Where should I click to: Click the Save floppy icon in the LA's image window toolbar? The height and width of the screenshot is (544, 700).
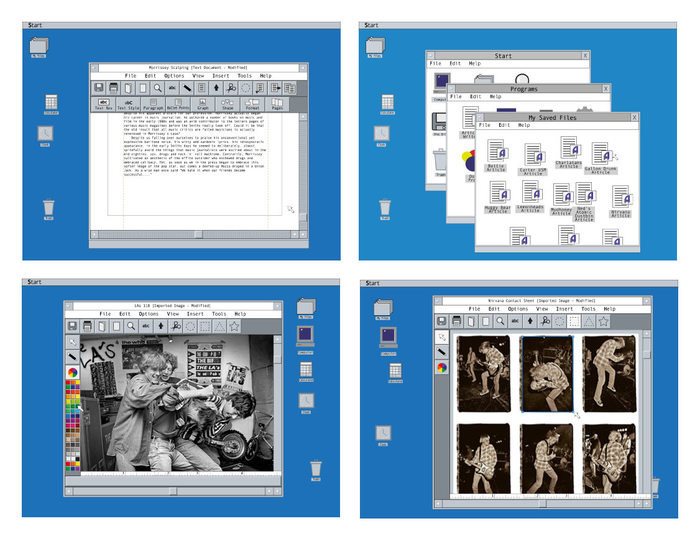[x=72, y=326]
